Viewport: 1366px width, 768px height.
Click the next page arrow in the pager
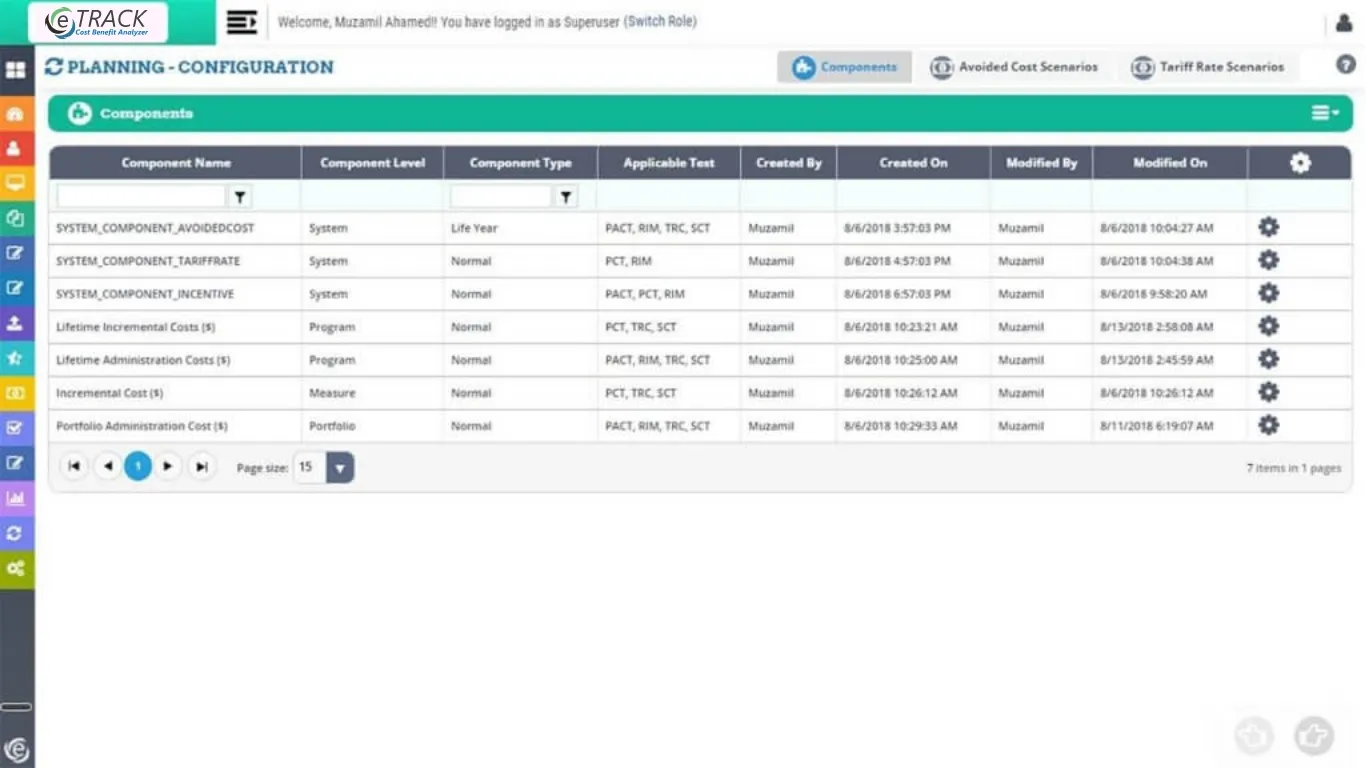pos(168,466)
